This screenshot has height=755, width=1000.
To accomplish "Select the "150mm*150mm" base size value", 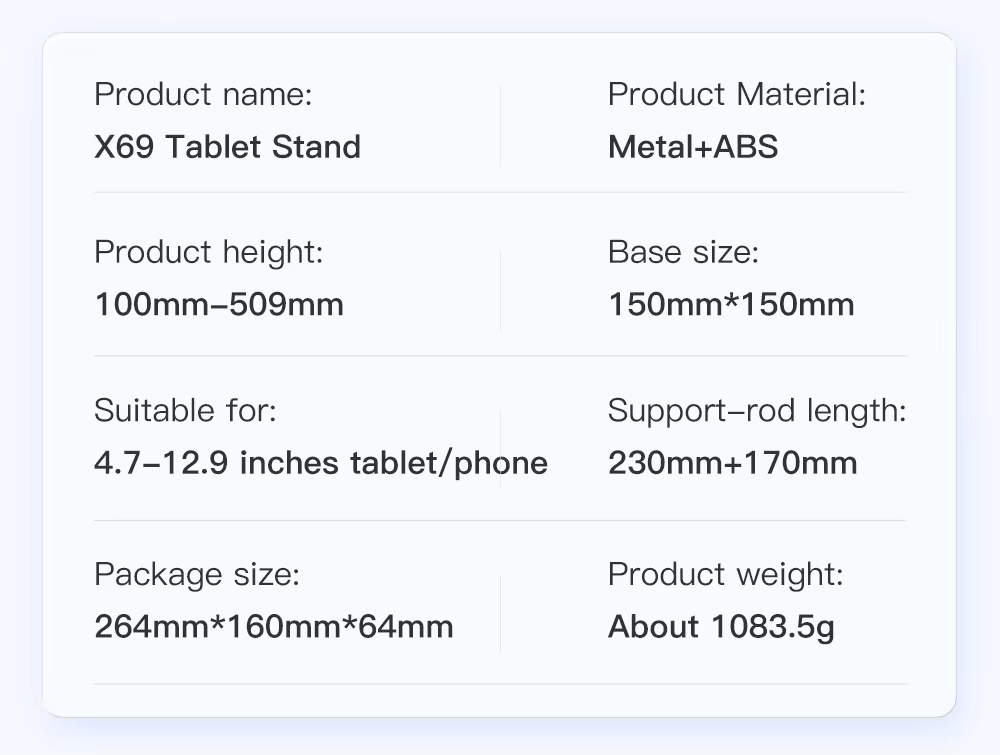I will [731, 304].
